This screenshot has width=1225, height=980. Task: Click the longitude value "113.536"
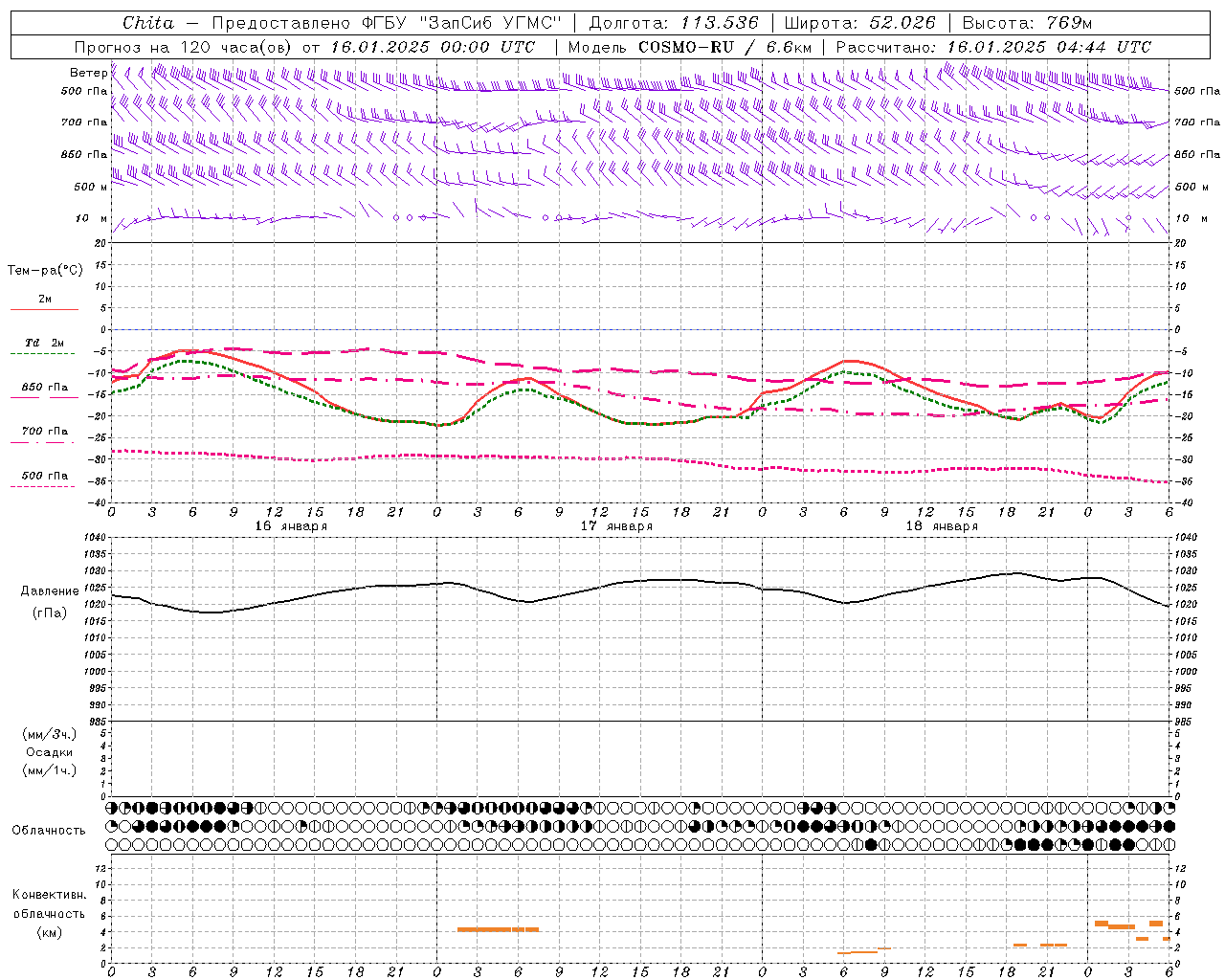(720, 23)
